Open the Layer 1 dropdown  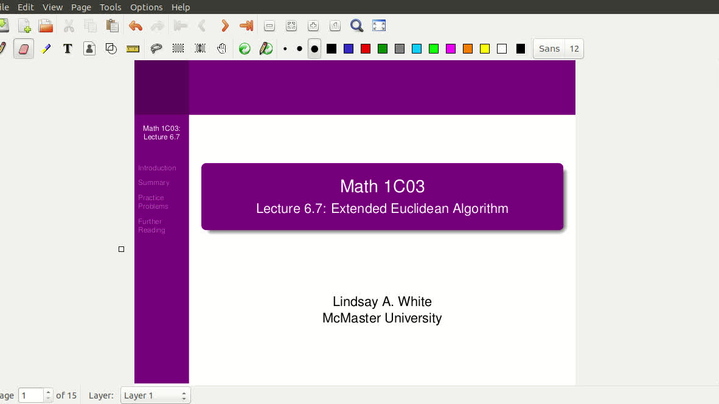[x=155, y=395]
